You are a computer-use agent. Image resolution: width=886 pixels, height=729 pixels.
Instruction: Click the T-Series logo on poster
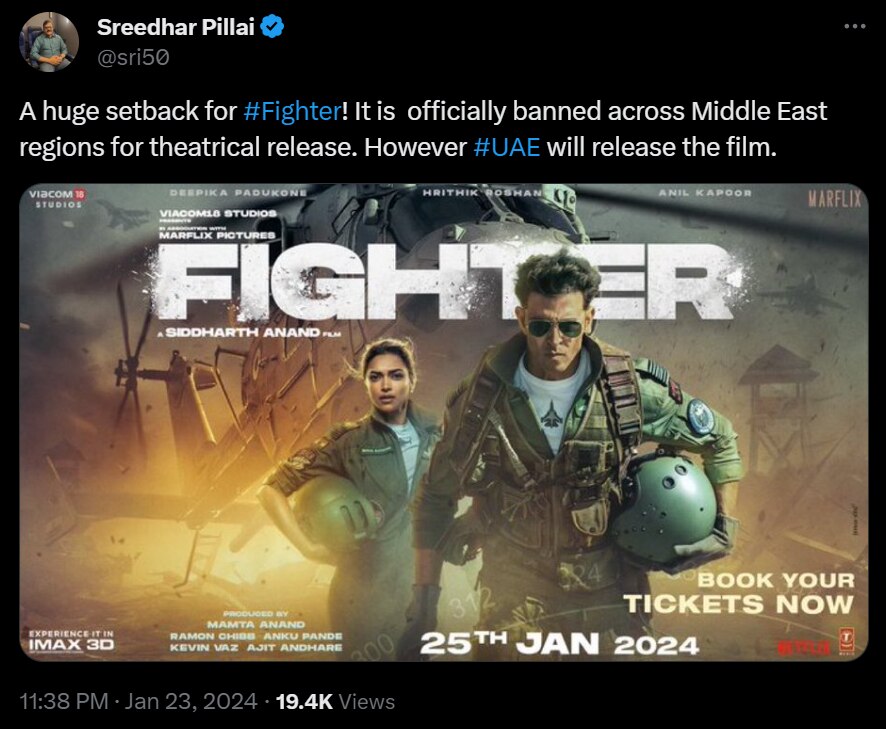(x=846, y=641)
